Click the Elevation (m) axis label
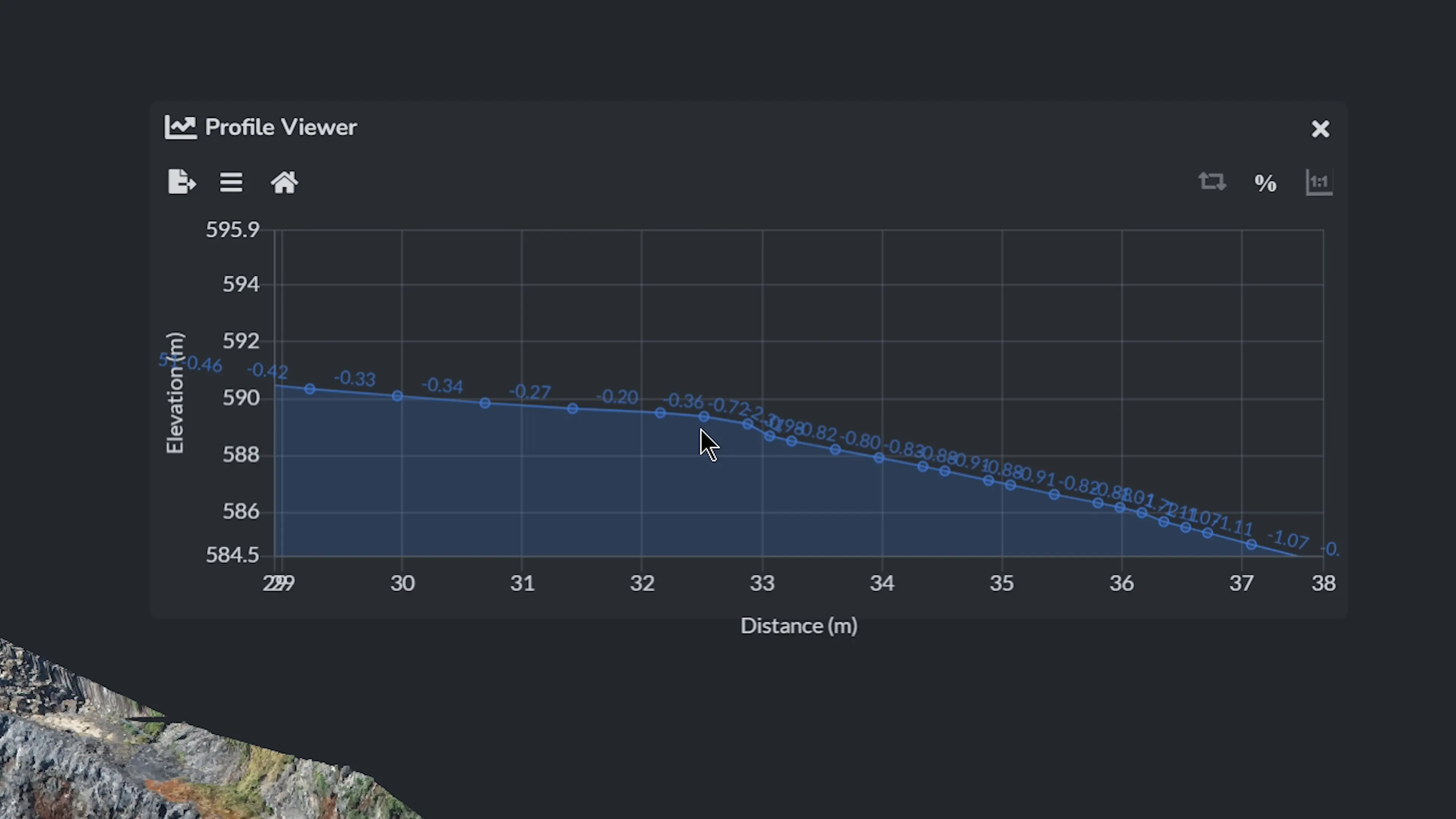 tap(175, 393)
